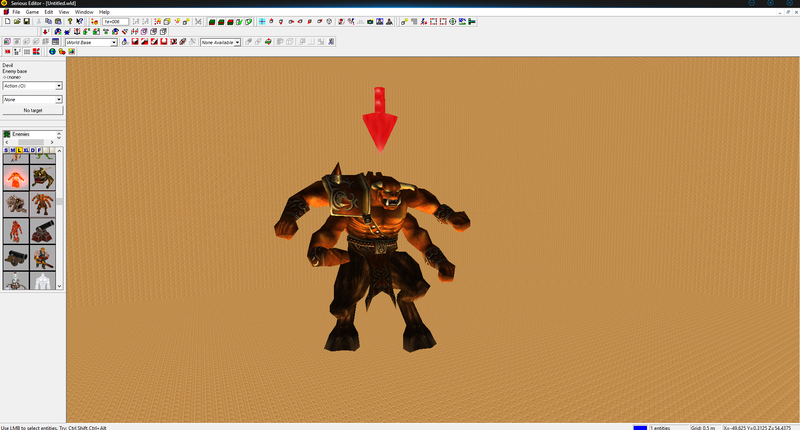
Task: Select the horned beast head enemy thumbnail
Action: coord(43,178)
